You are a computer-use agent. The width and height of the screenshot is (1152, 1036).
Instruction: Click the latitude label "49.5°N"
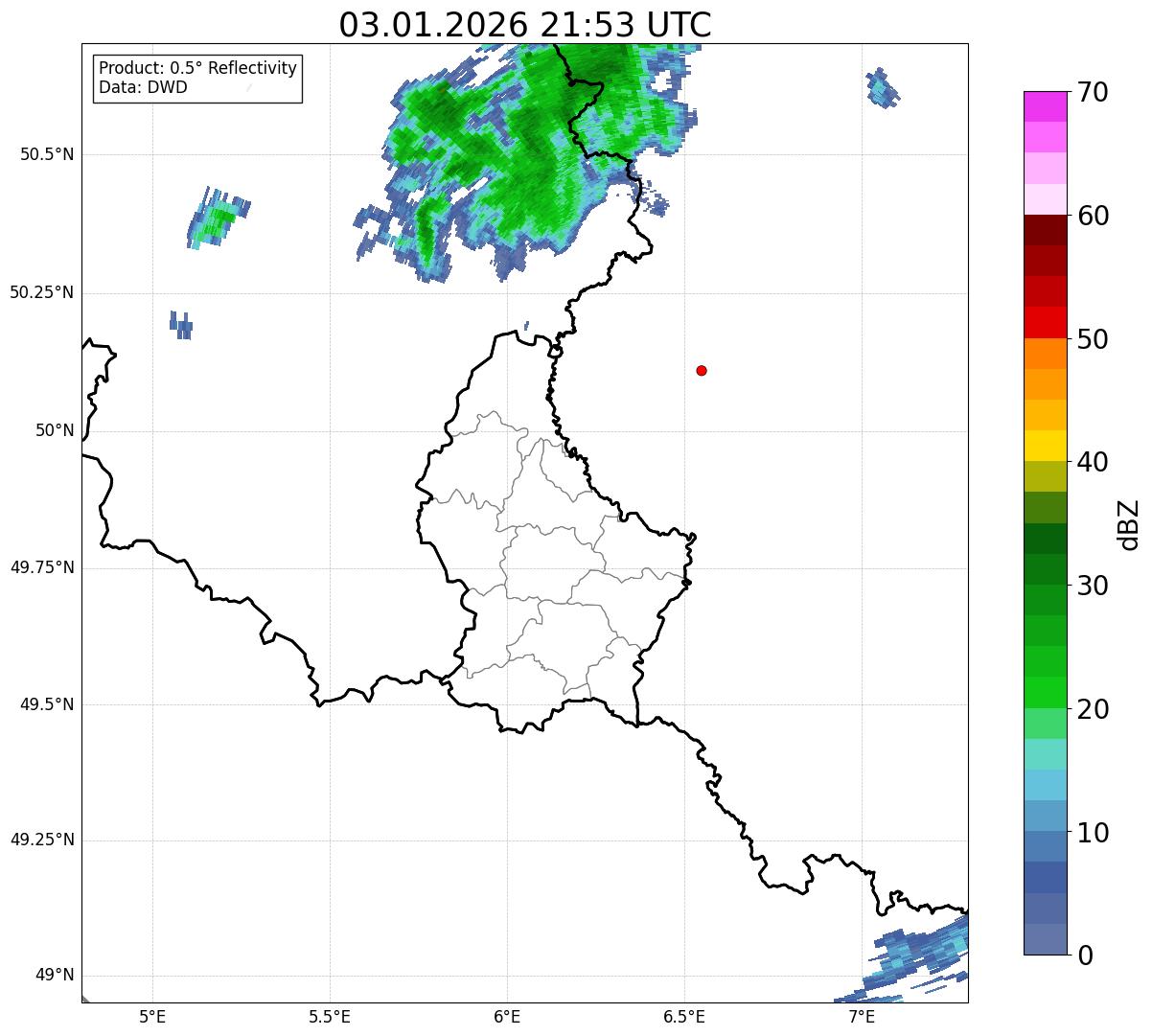point(47,704)
